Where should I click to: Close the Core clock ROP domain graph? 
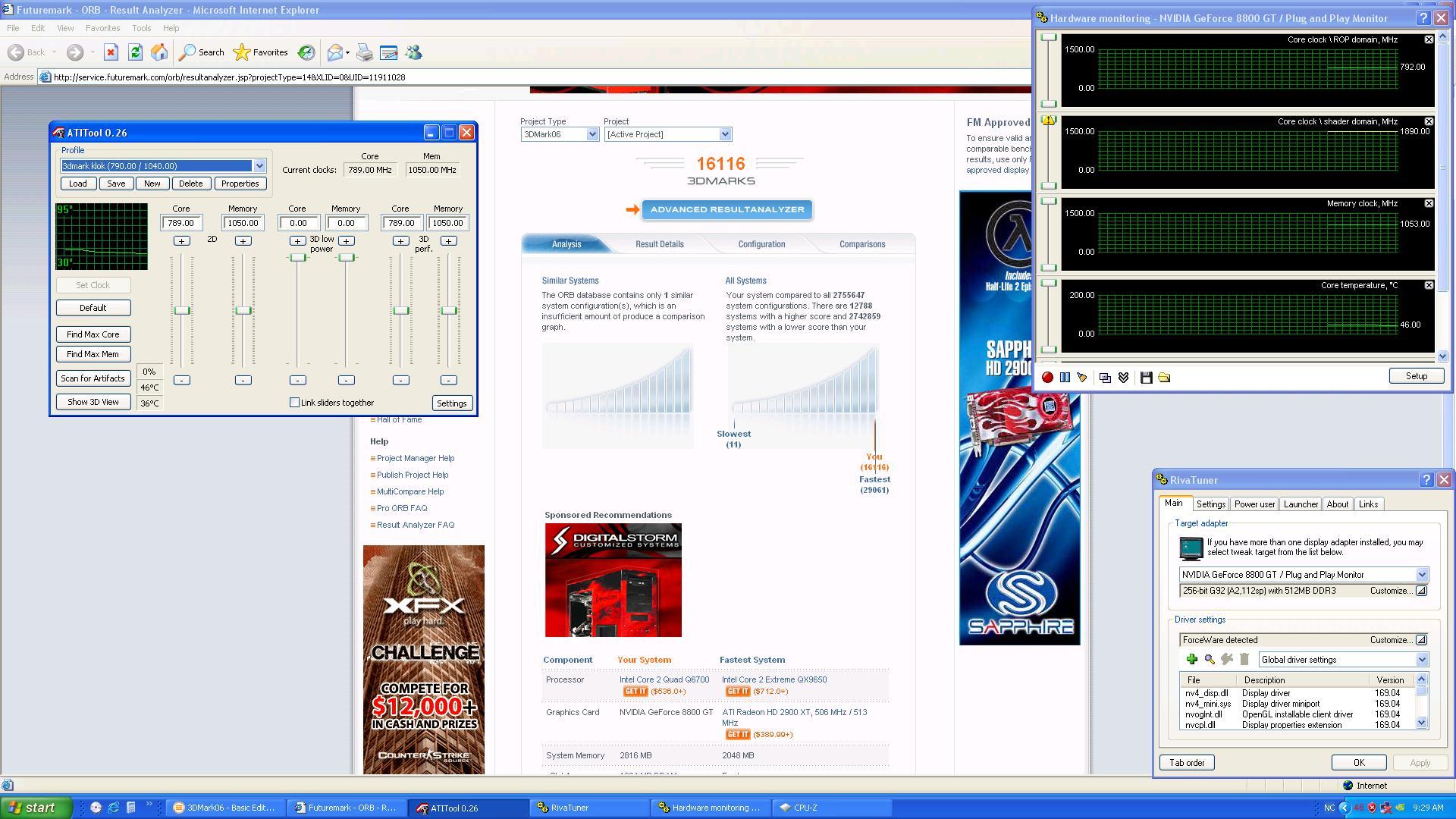click(x=1429, y=39)
